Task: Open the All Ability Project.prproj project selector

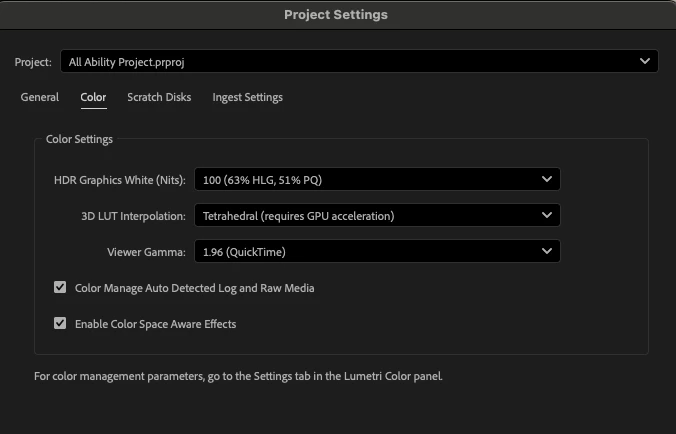Action: tap(350, 62)
